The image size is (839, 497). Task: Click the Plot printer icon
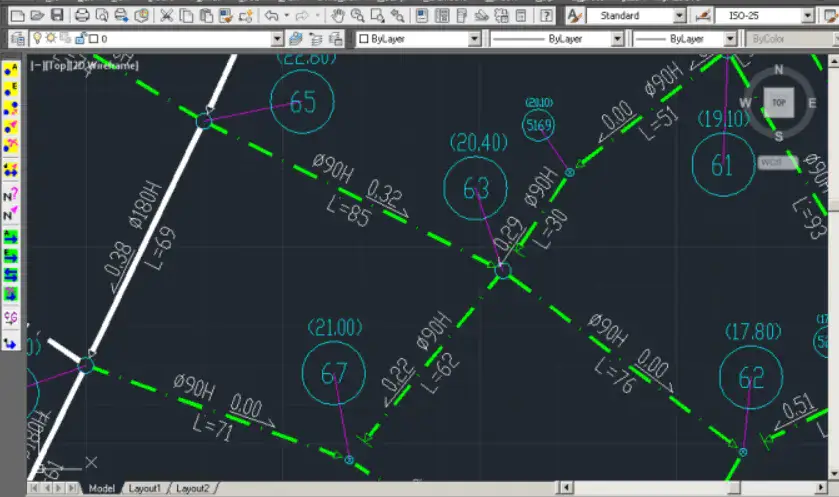[82, 16]
